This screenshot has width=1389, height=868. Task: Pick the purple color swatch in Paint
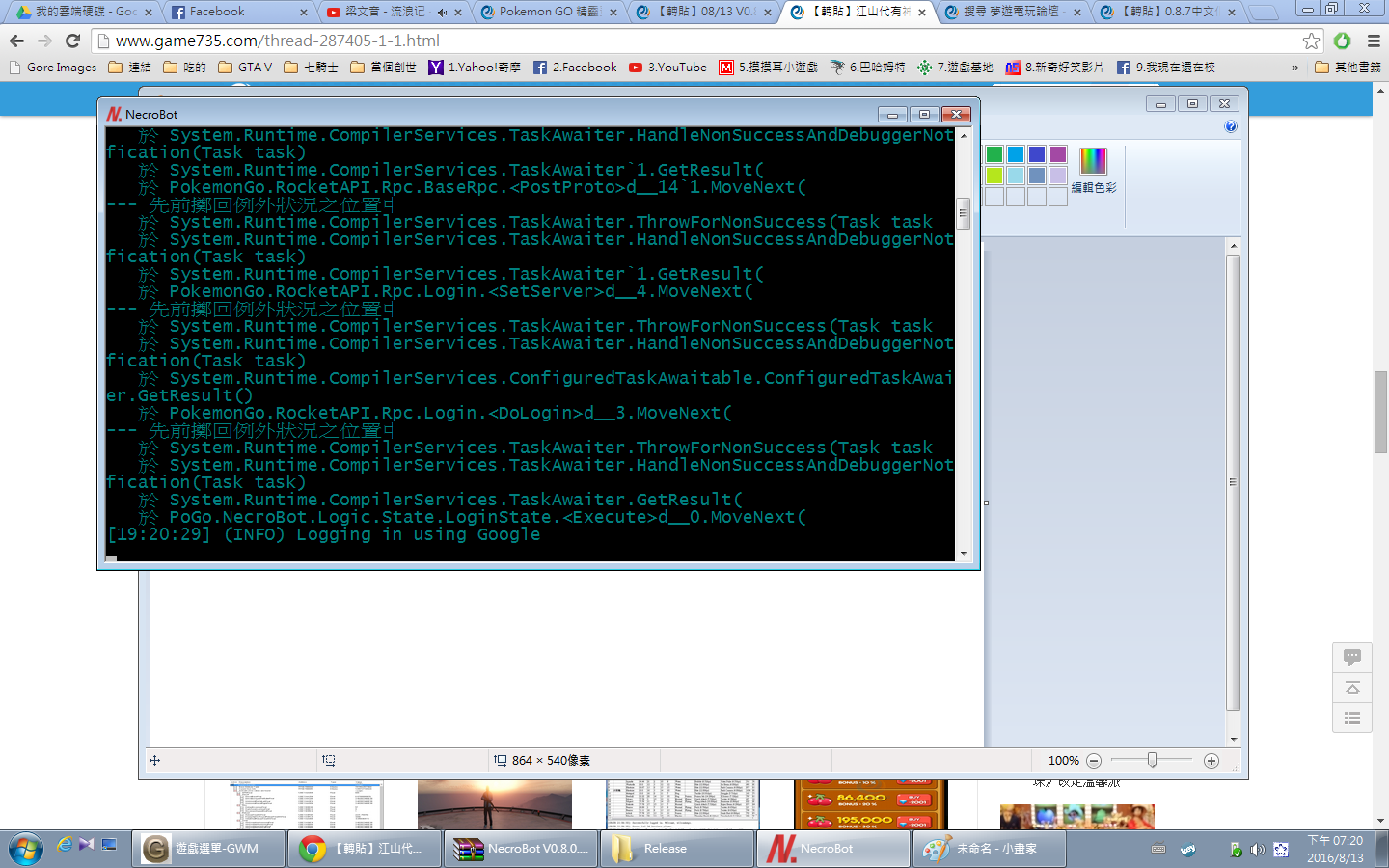coord(1058,154)
